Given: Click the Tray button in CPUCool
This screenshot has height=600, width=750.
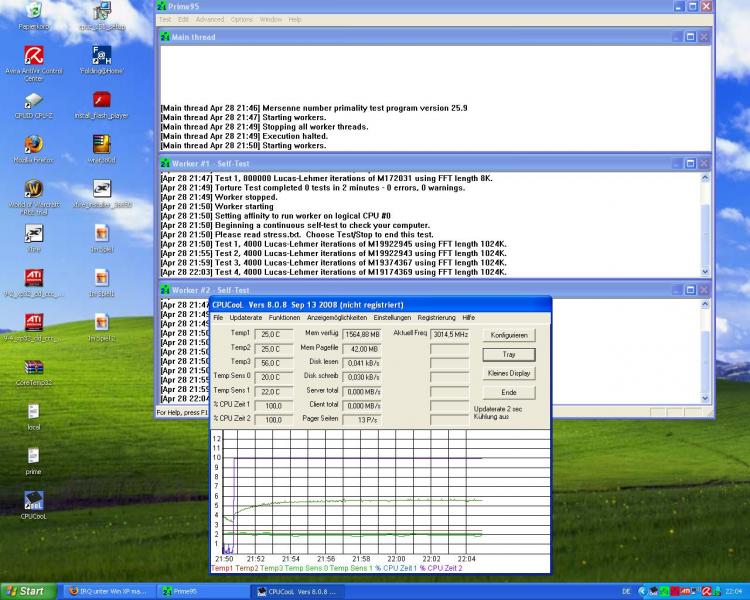Looking at the screenshot, I should click(x=509, y=355).
